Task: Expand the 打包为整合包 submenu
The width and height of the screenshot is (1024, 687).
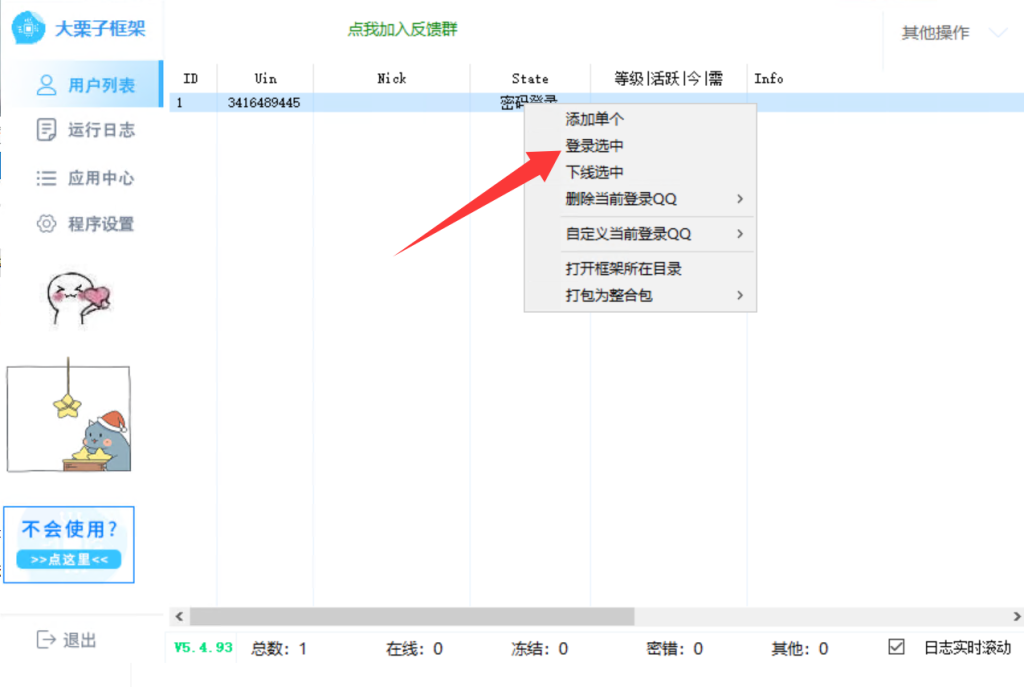Action: (739, 295)
